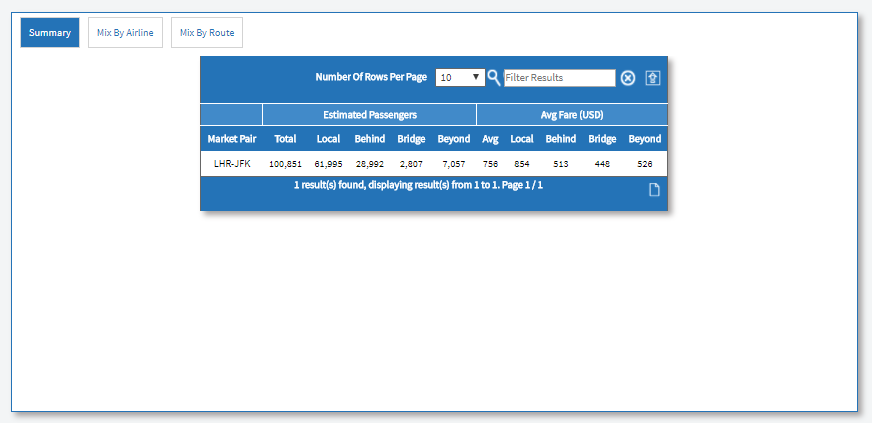Sort by Local under Avg Fare (USD)
Image resolution: width=872 pixels, height=423 pixels.
tap(522, 139)
